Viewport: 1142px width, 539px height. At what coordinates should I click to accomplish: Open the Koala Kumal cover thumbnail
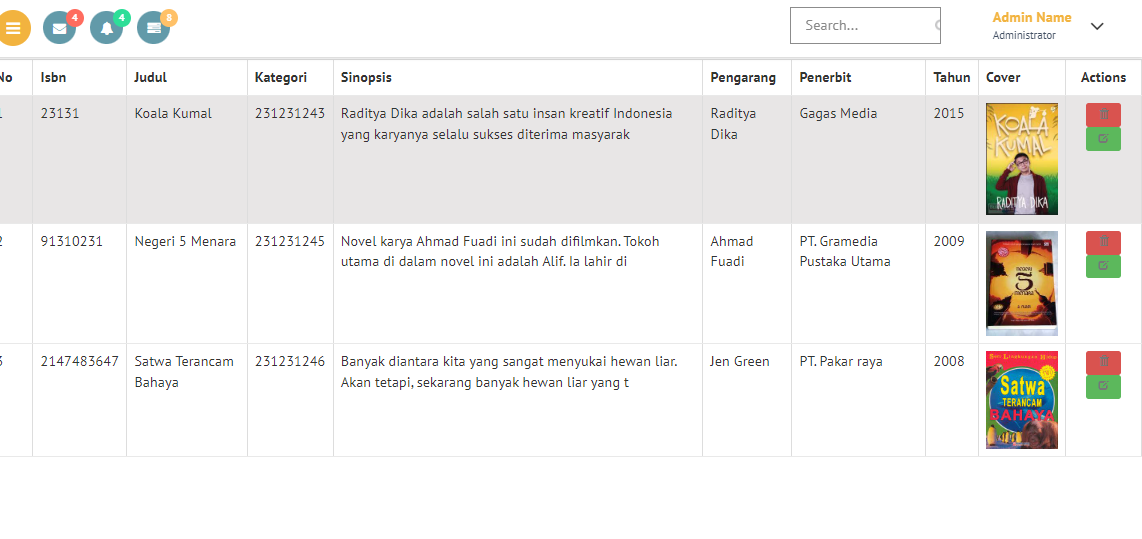(1021, 159)
